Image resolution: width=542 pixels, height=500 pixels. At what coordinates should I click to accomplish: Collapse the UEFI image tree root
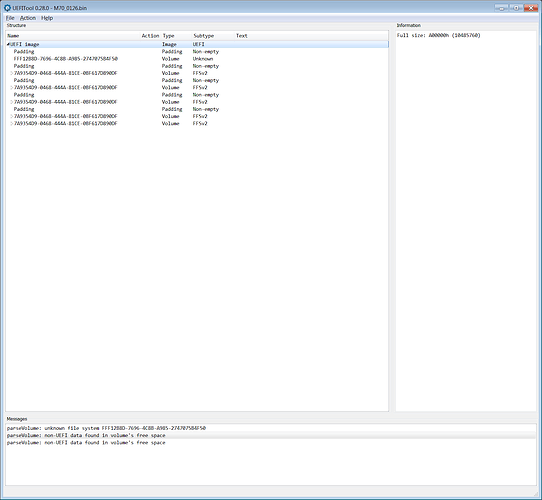[x=8, y=44]
